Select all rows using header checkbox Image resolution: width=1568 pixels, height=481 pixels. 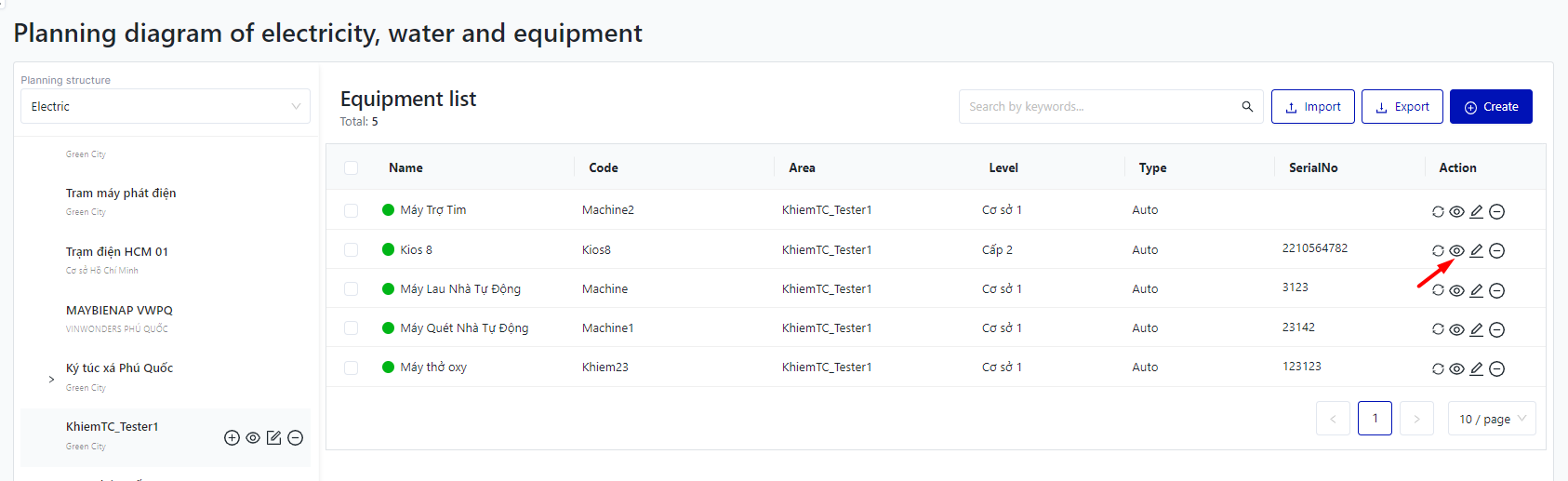(x=351, y=167)
